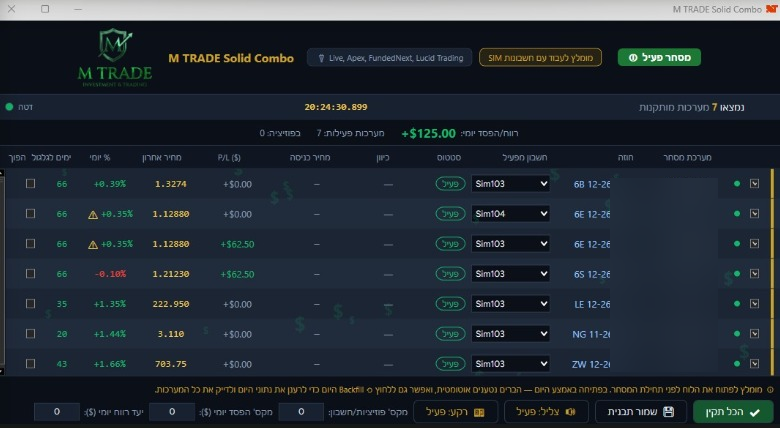Click the green status dot in the 6B row
The width and height of the screenshot is (780, 428).
click(737, 184)
